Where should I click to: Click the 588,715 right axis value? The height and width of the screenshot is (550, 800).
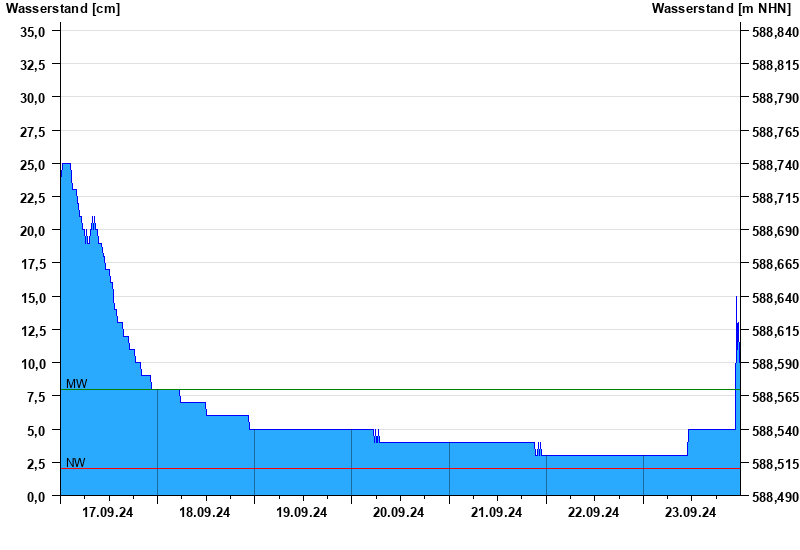pos(775,198)
